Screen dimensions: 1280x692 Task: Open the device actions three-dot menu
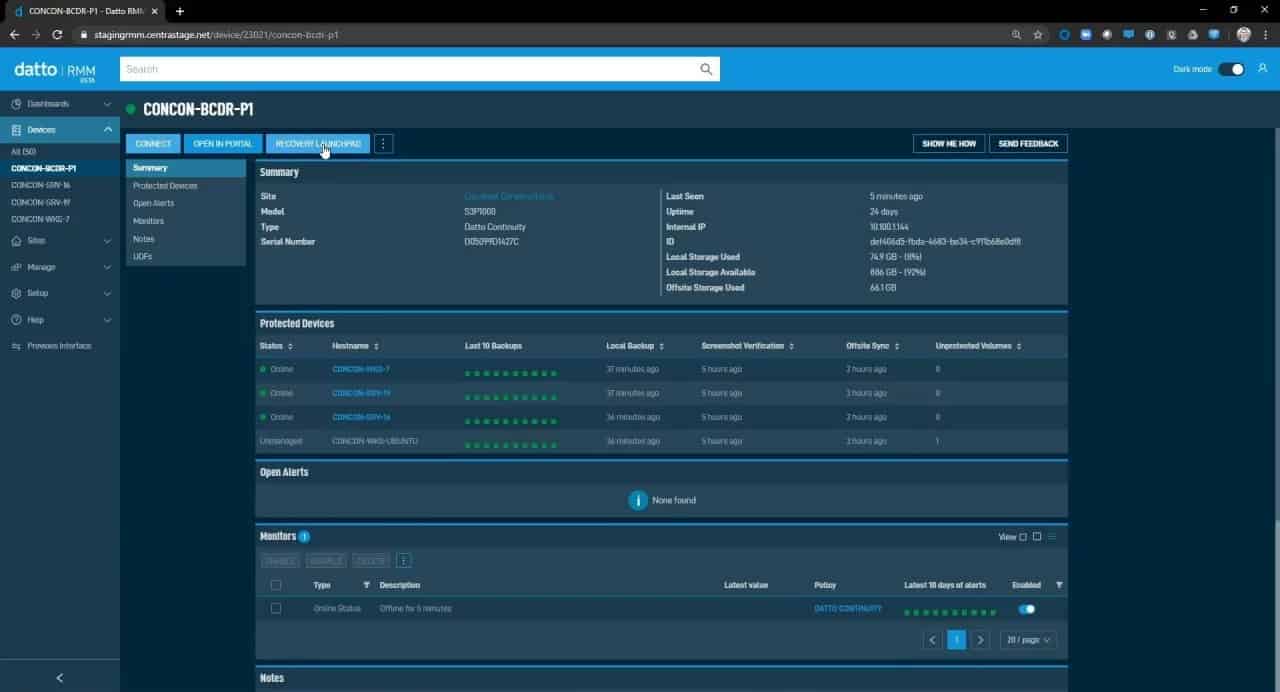pos(383,144)
